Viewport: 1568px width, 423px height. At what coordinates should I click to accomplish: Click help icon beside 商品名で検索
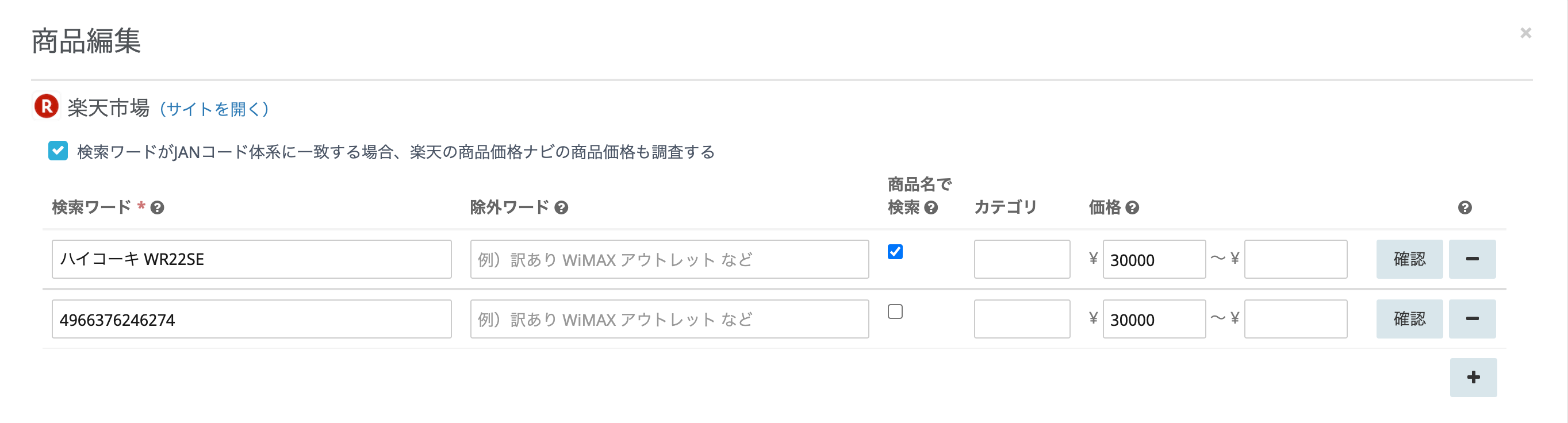click(x=931, y=208)
